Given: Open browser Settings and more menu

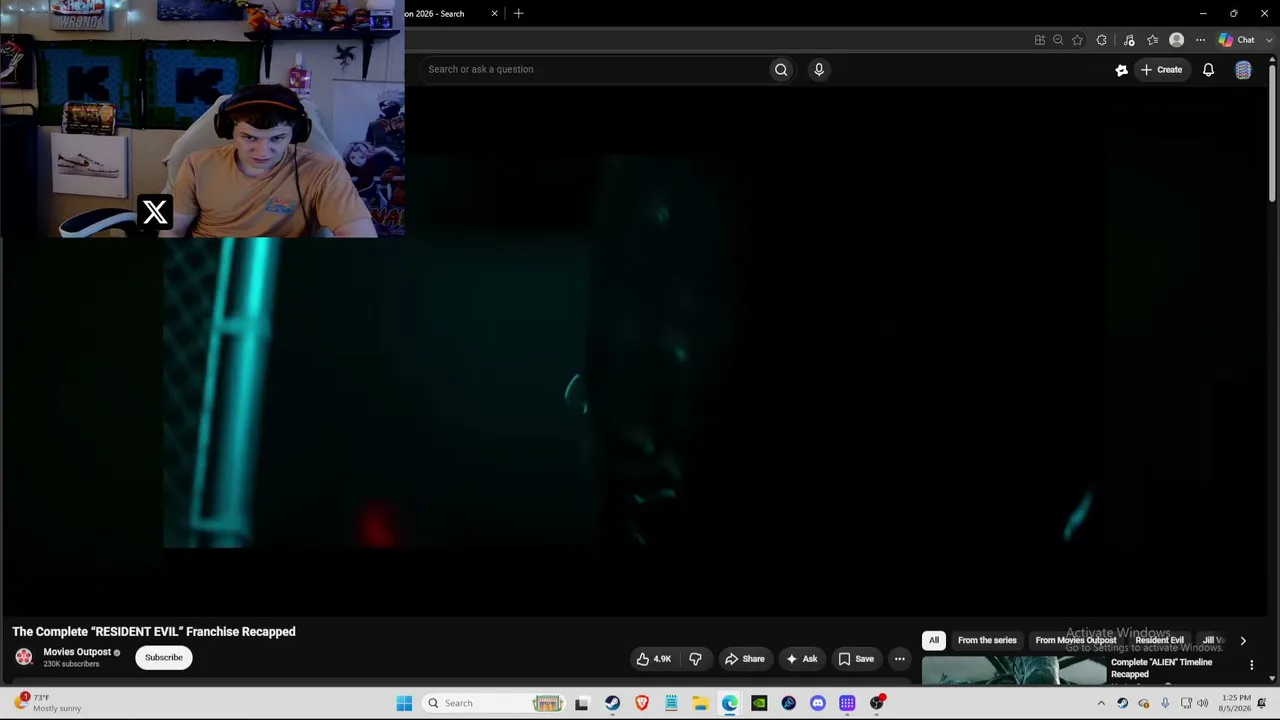Looking at the screenshot, I should point(1200,40).
